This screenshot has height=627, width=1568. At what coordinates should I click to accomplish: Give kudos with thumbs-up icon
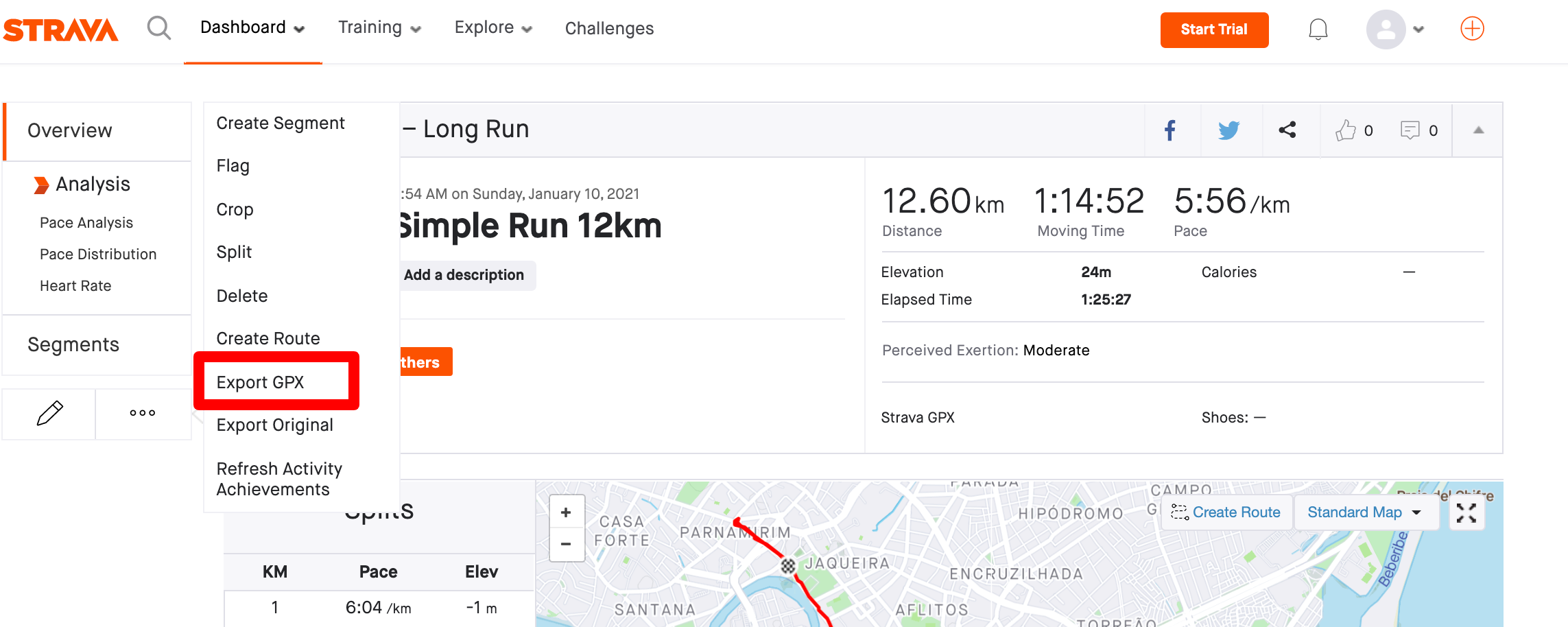pos(1345,130)
